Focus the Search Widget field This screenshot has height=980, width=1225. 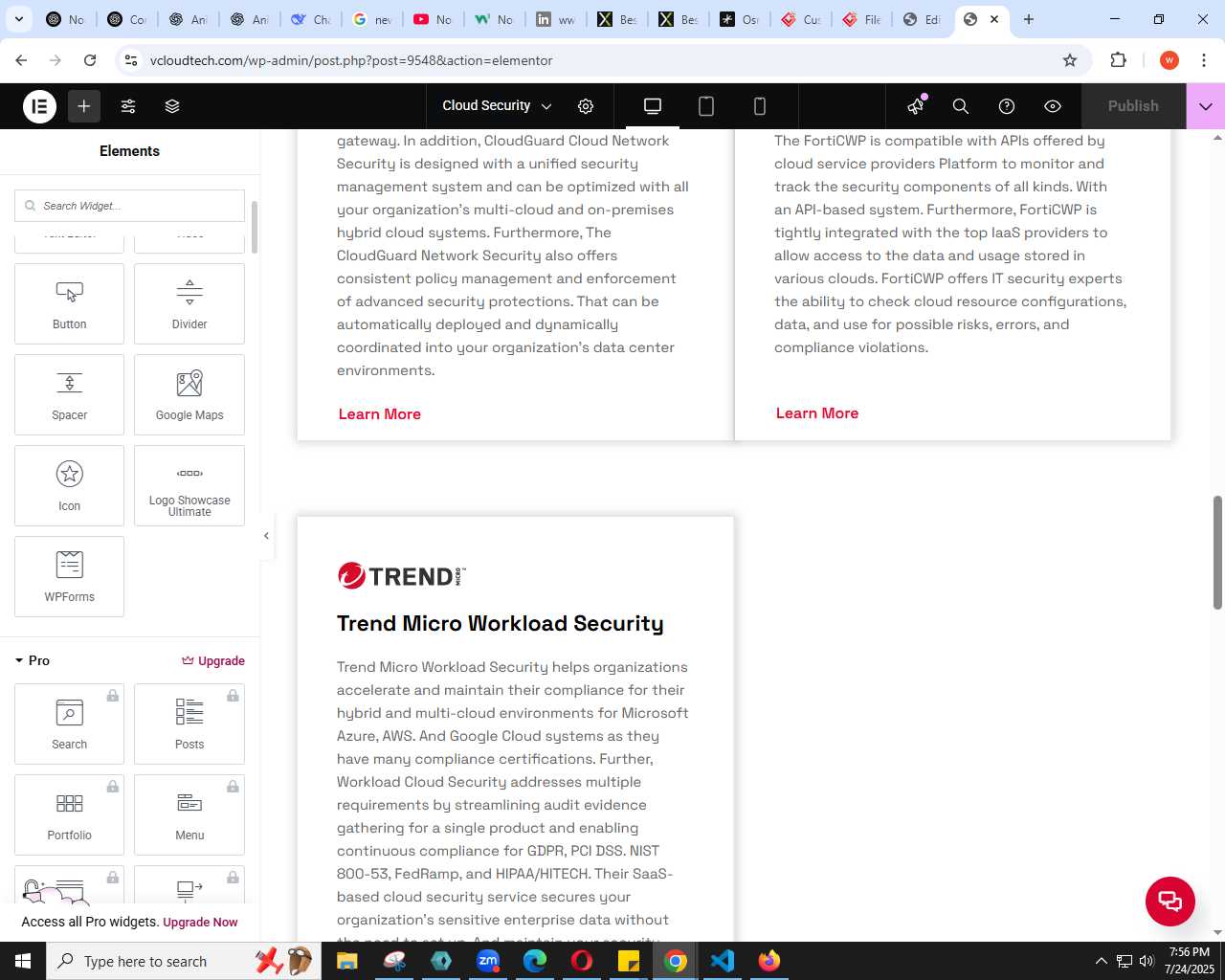[x=129, y=206]
